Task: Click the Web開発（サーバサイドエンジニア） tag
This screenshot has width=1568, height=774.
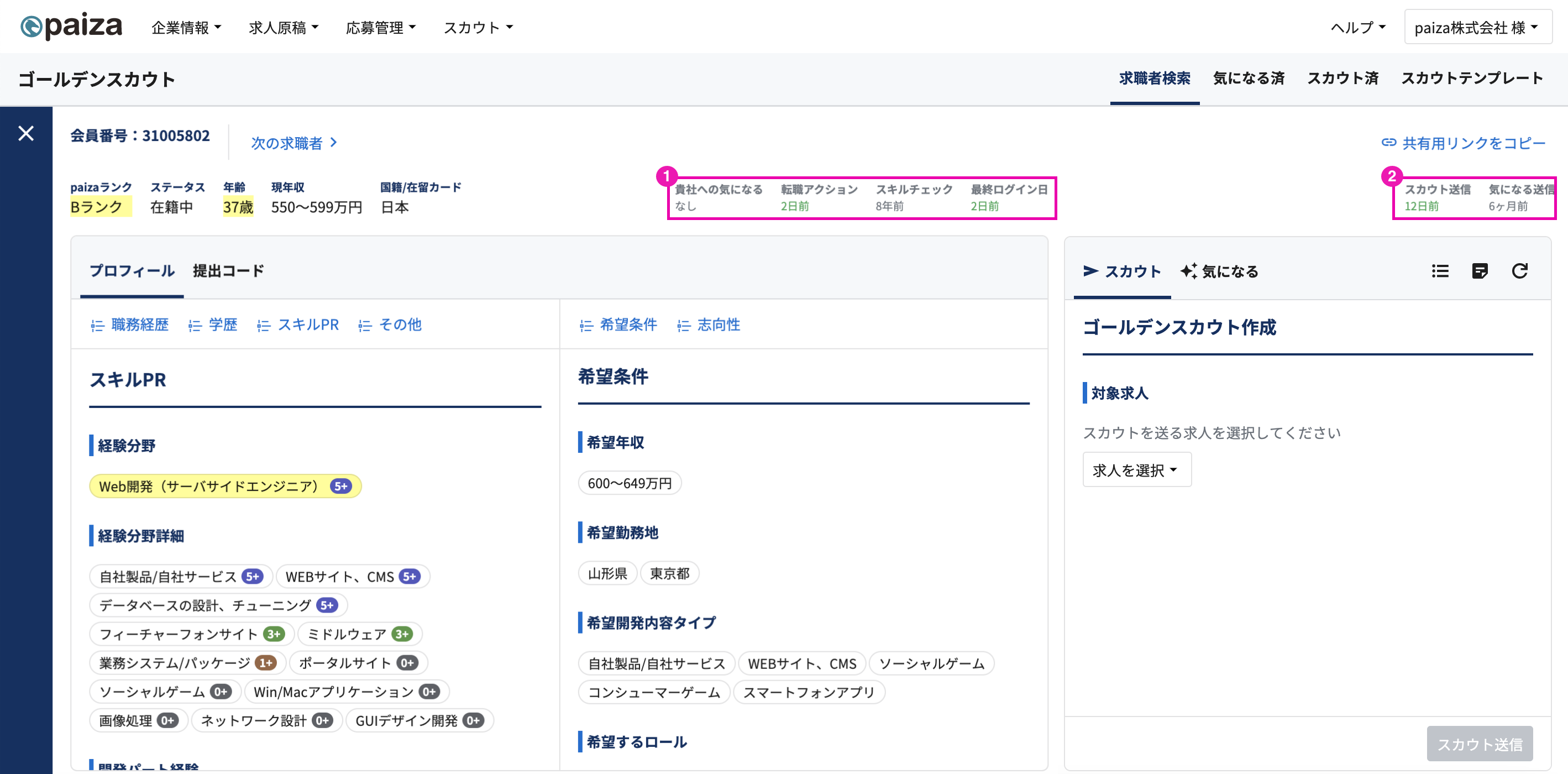Action: (x=225, y=486)
